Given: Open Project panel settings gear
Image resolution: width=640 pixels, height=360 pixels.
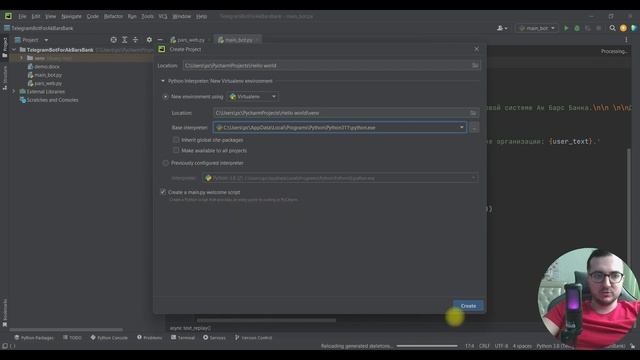Looking at the screenshot, I should [149, 40].
